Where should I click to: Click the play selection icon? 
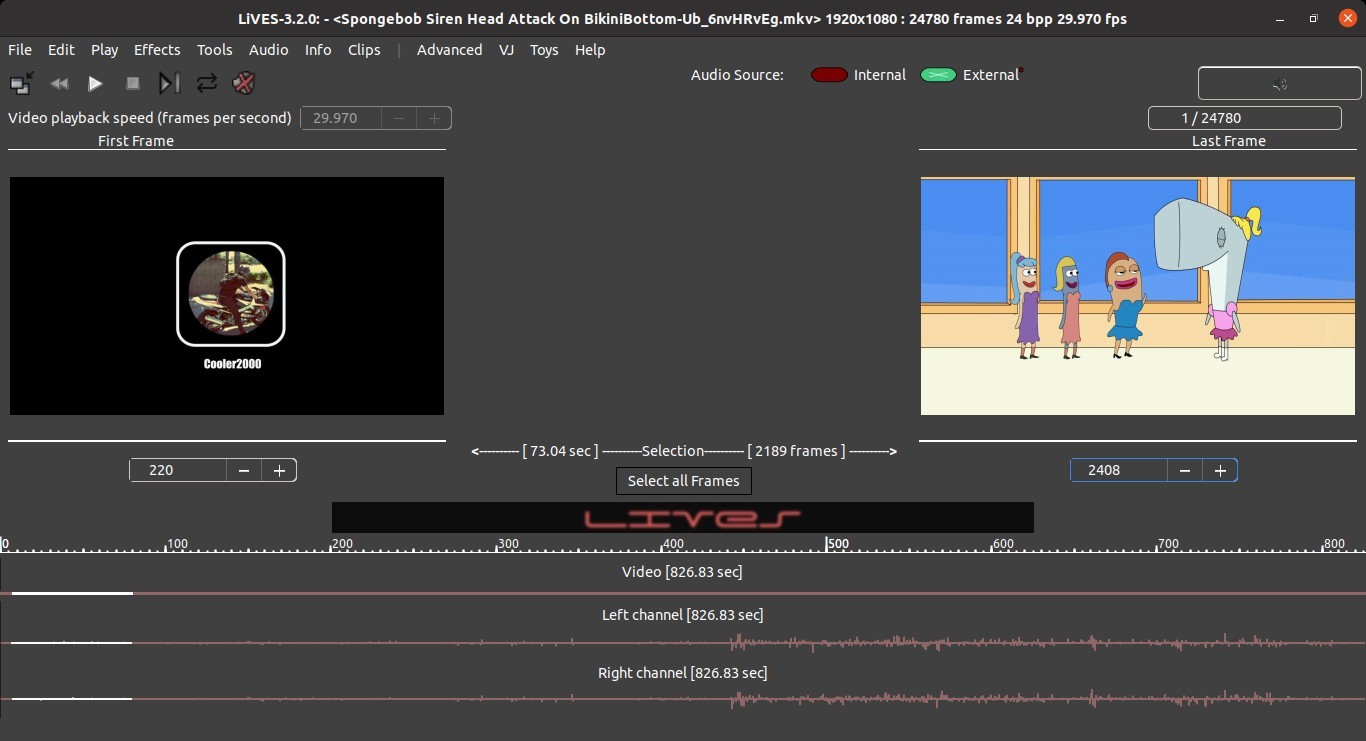point(169,83)
